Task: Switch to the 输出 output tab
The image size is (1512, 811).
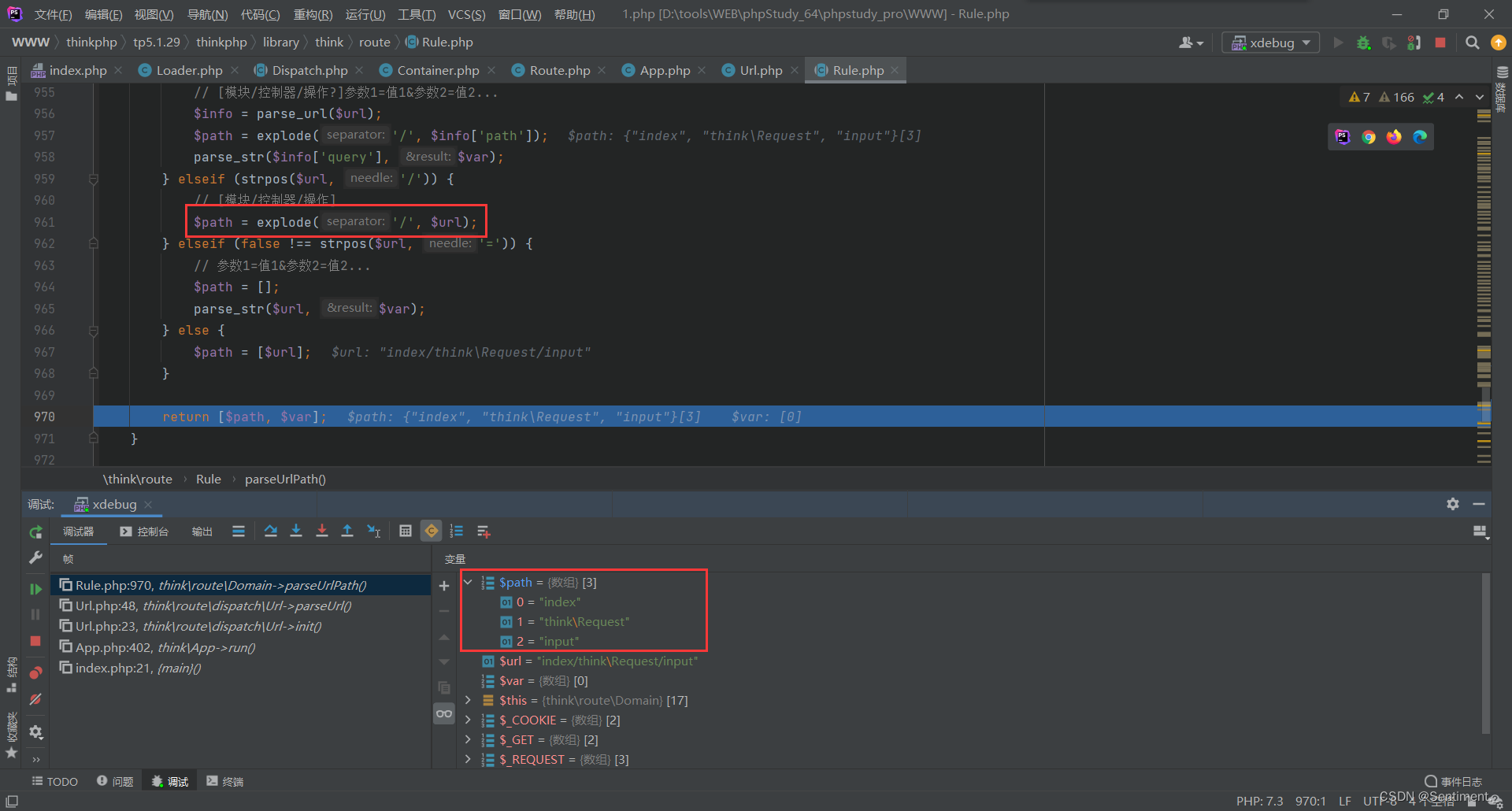Action: coord(202,531)
